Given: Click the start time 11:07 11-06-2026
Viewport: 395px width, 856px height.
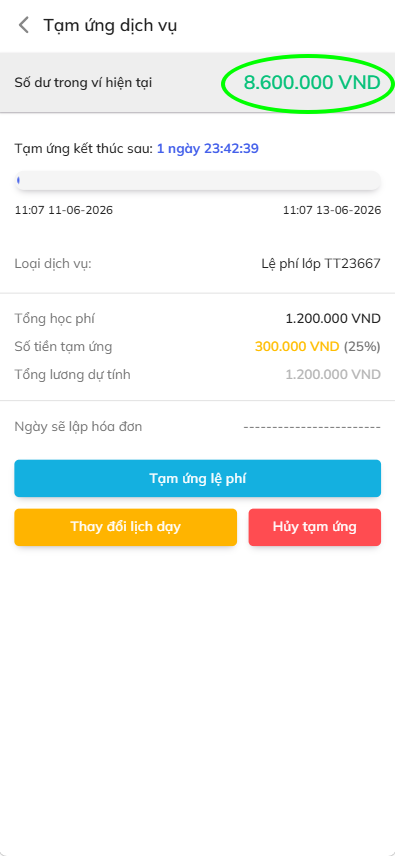Looking at the screenshot, I should click(64, 210).
